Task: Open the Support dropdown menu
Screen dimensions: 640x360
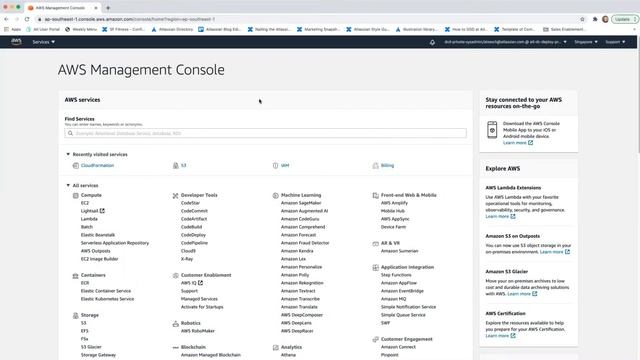Action: click(615, 42)
